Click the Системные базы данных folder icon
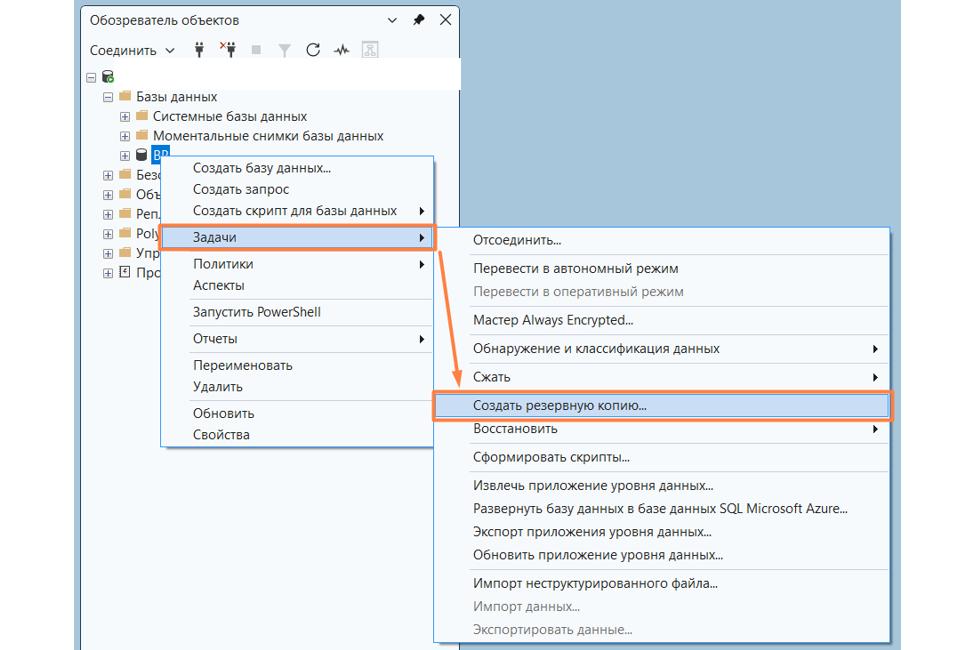The width and height of the screenshot is (975, 650). point(142,116)
